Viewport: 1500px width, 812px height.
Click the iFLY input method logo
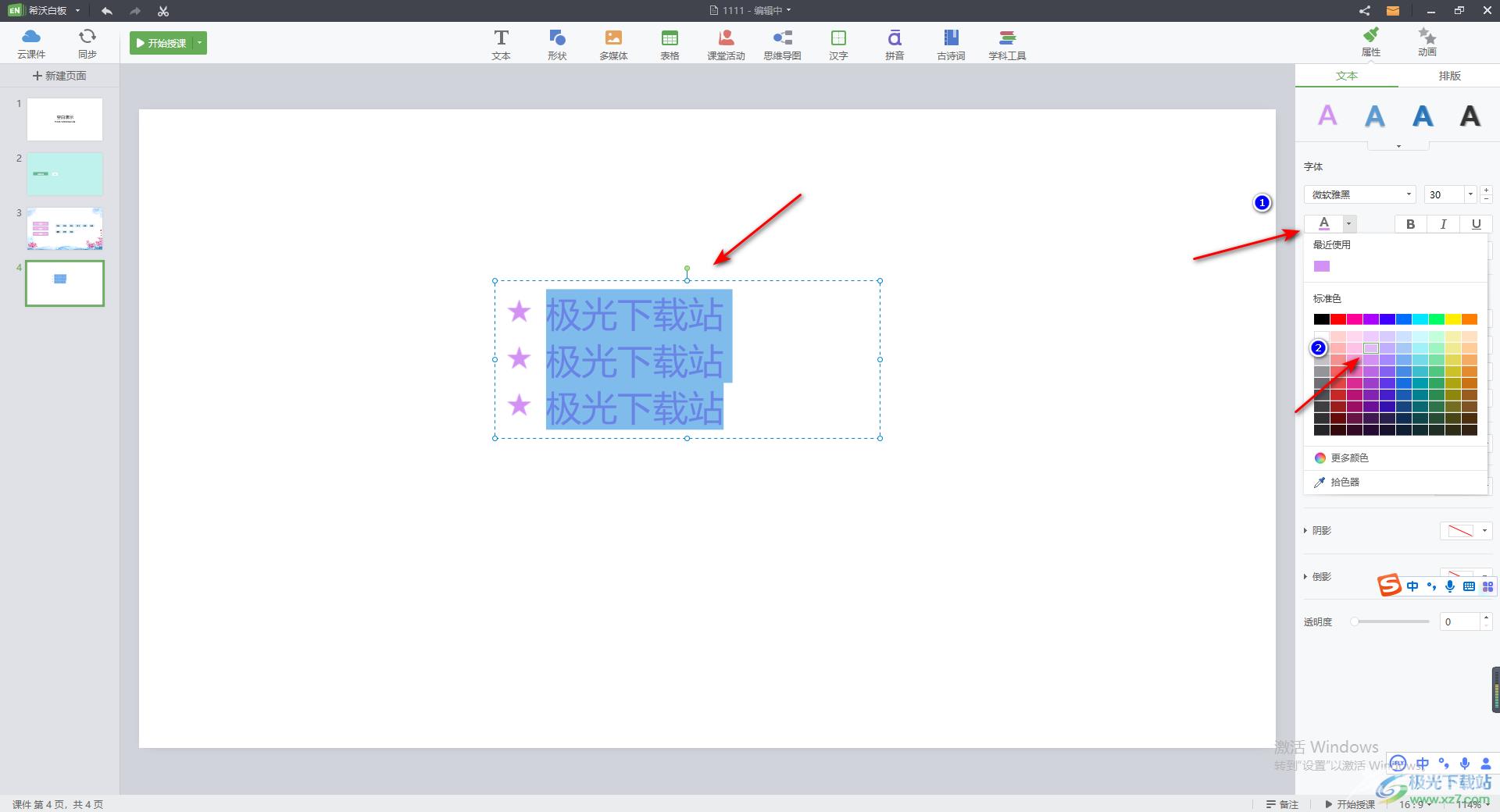[x=1398, y=764]
